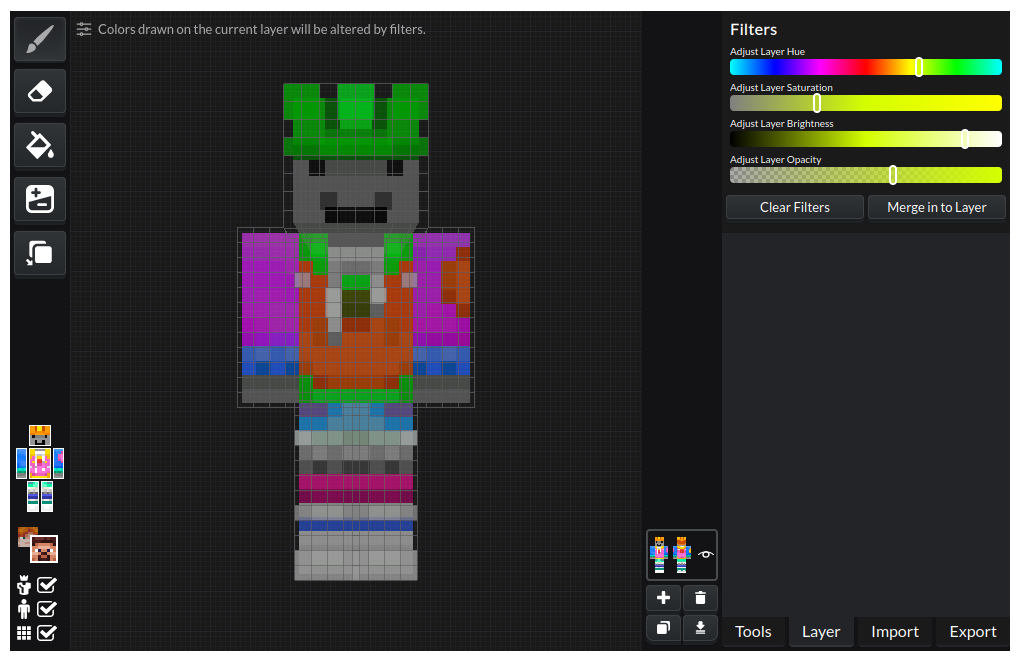Delete the layer using trash icon
This screenshot has width=1019, height=658.
coord(700,598)
